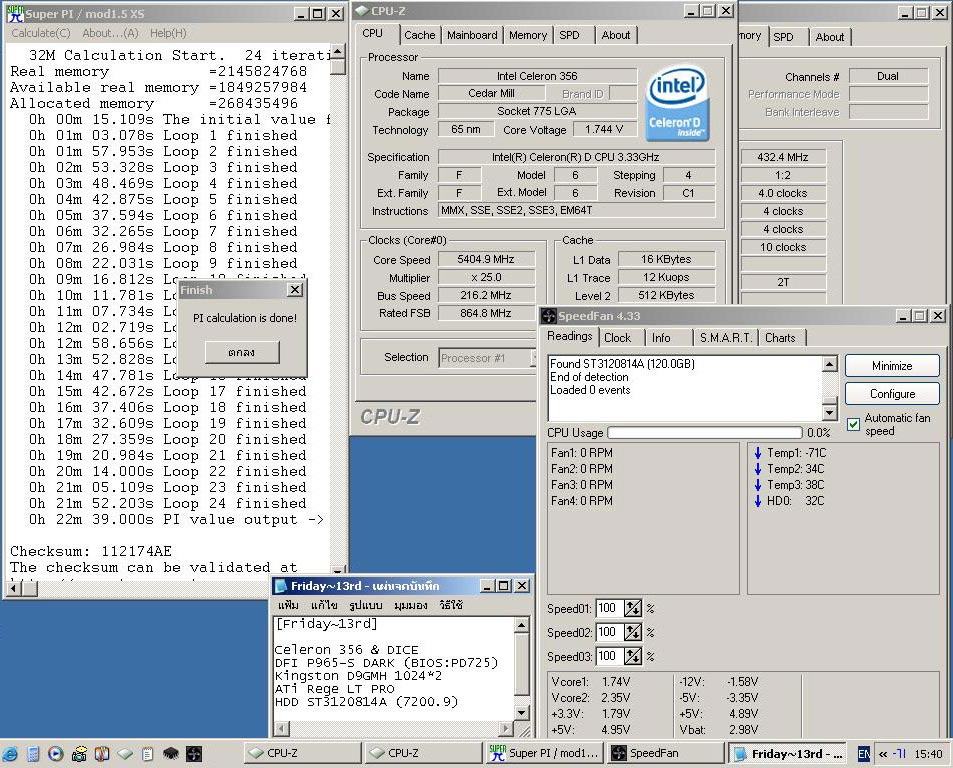Click in the Speed01 value field
The image size is (953, 768).
pos(608,608)
